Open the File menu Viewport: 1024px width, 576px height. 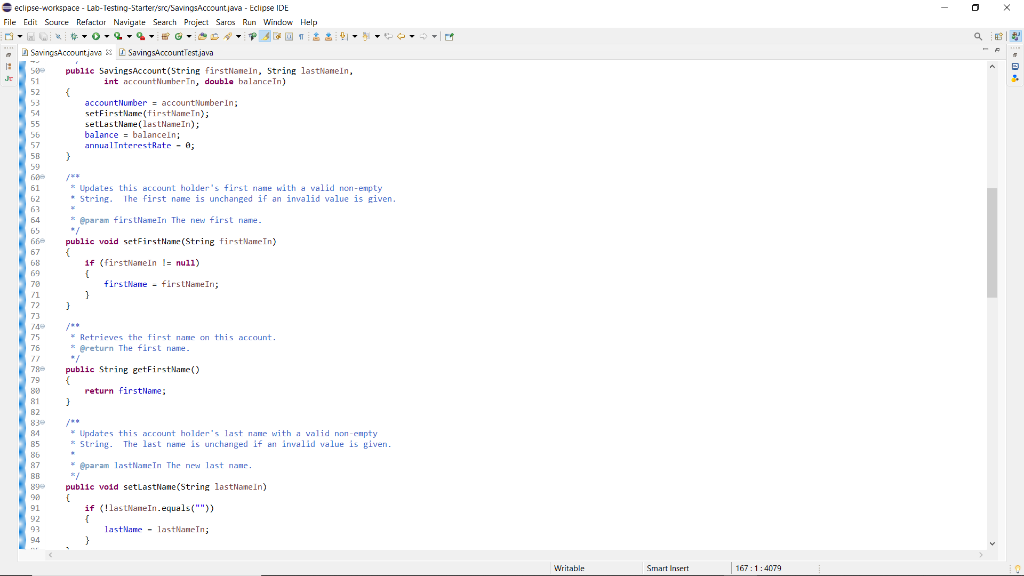(10, 22)
